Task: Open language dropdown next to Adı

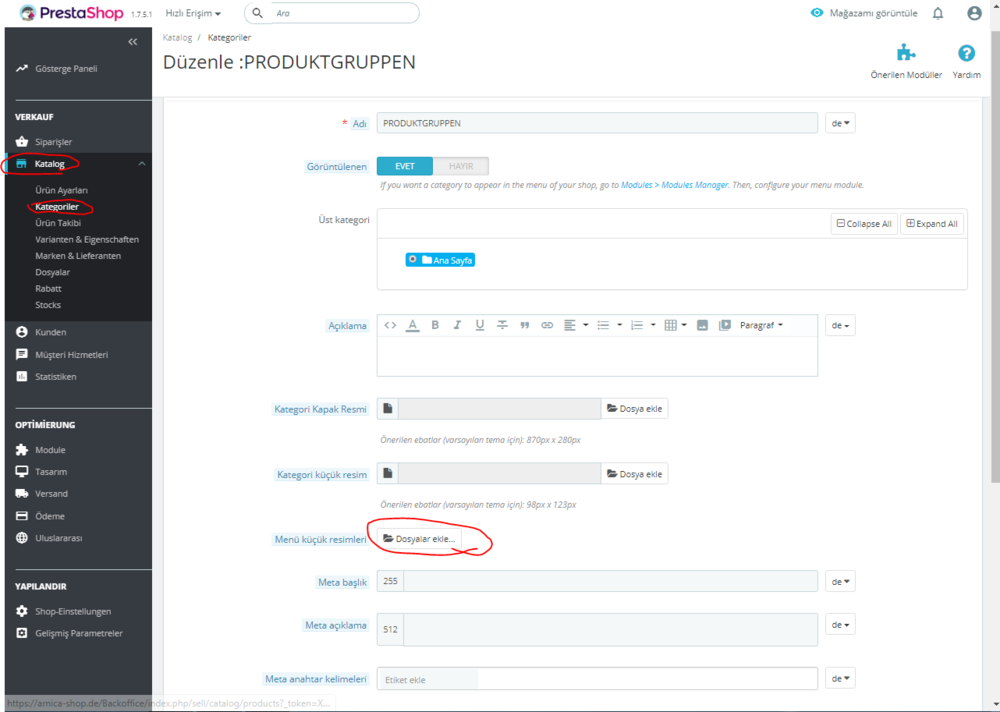Action: point(840,123)
